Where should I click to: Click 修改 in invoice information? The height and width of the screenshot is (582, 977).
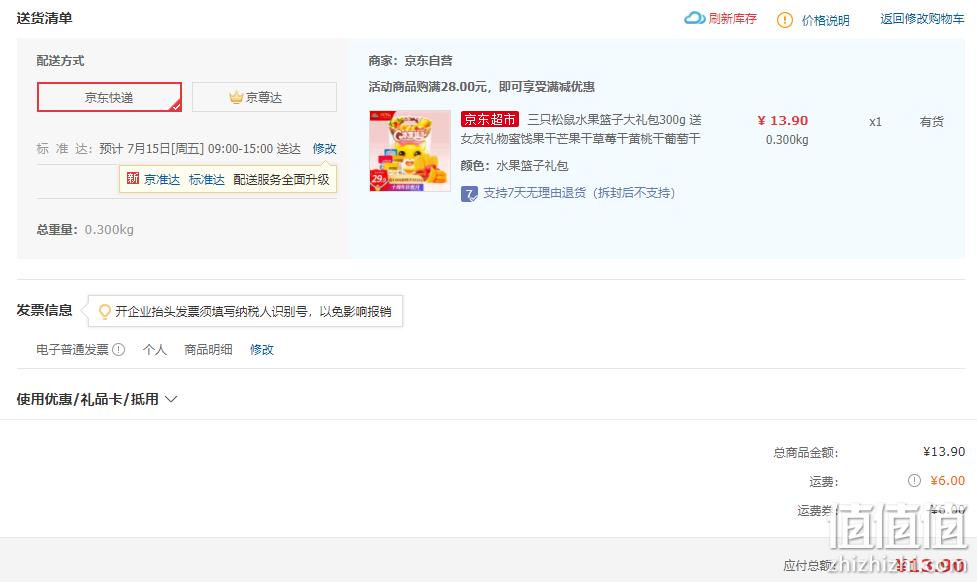[262, 350]
